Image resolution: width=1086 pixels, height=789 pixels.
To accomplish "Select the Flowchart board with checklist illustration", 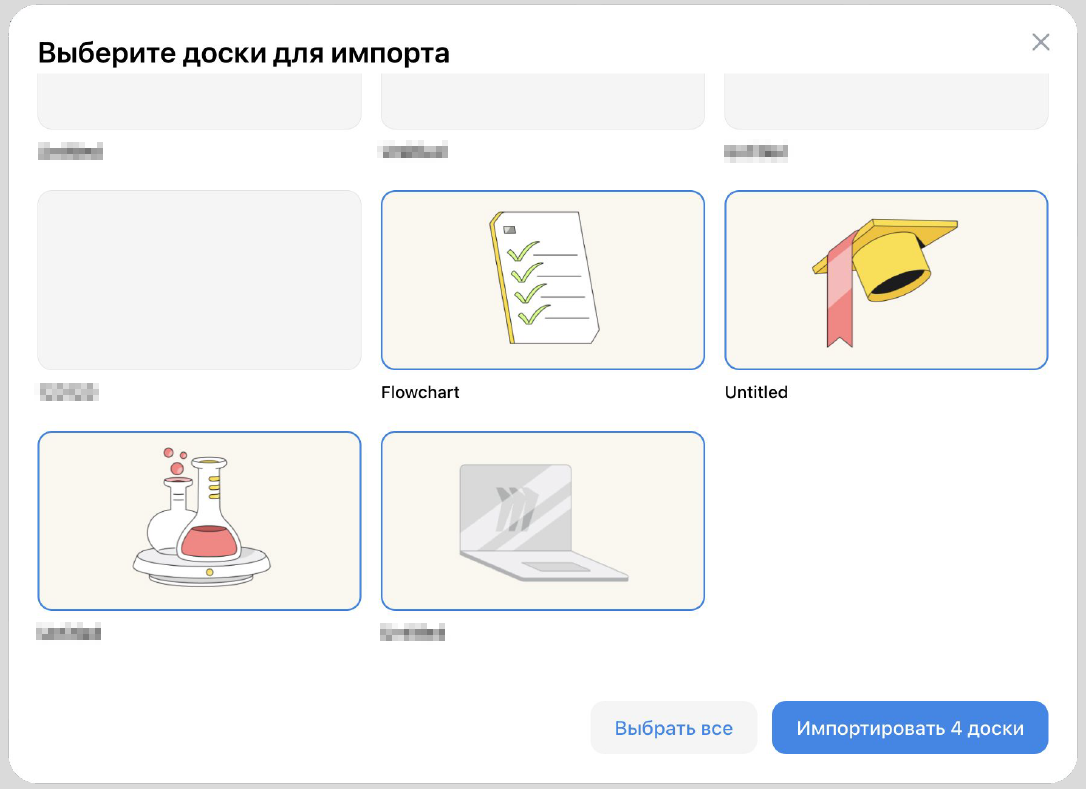I will click(542, 280).
